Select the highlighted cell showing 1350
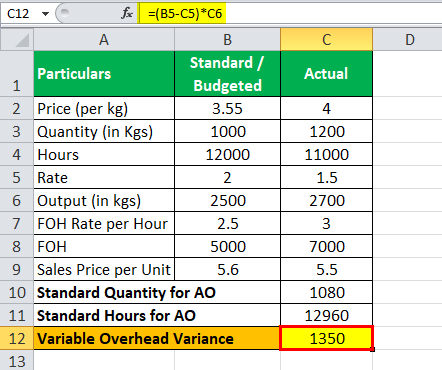442x370 pixels. click(x=326, y=338)
